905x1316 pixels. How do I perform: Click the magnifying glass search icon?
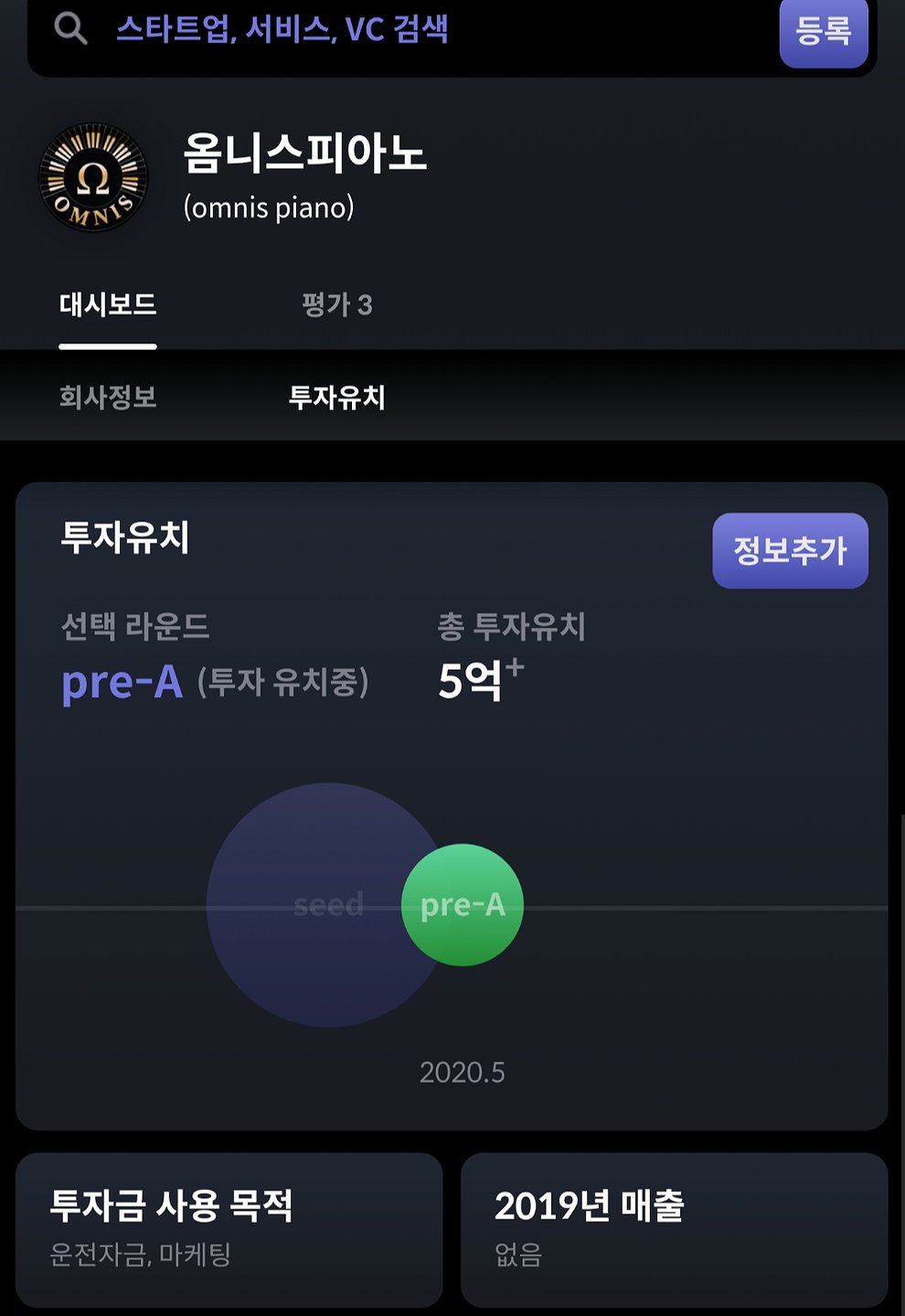(70, 28)
